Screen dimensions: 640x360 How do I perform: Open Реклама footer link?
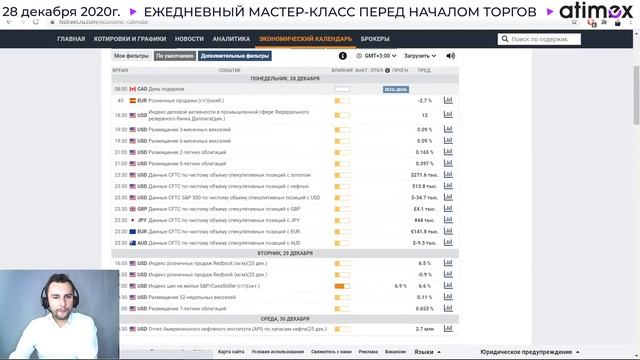pos(368,351)
